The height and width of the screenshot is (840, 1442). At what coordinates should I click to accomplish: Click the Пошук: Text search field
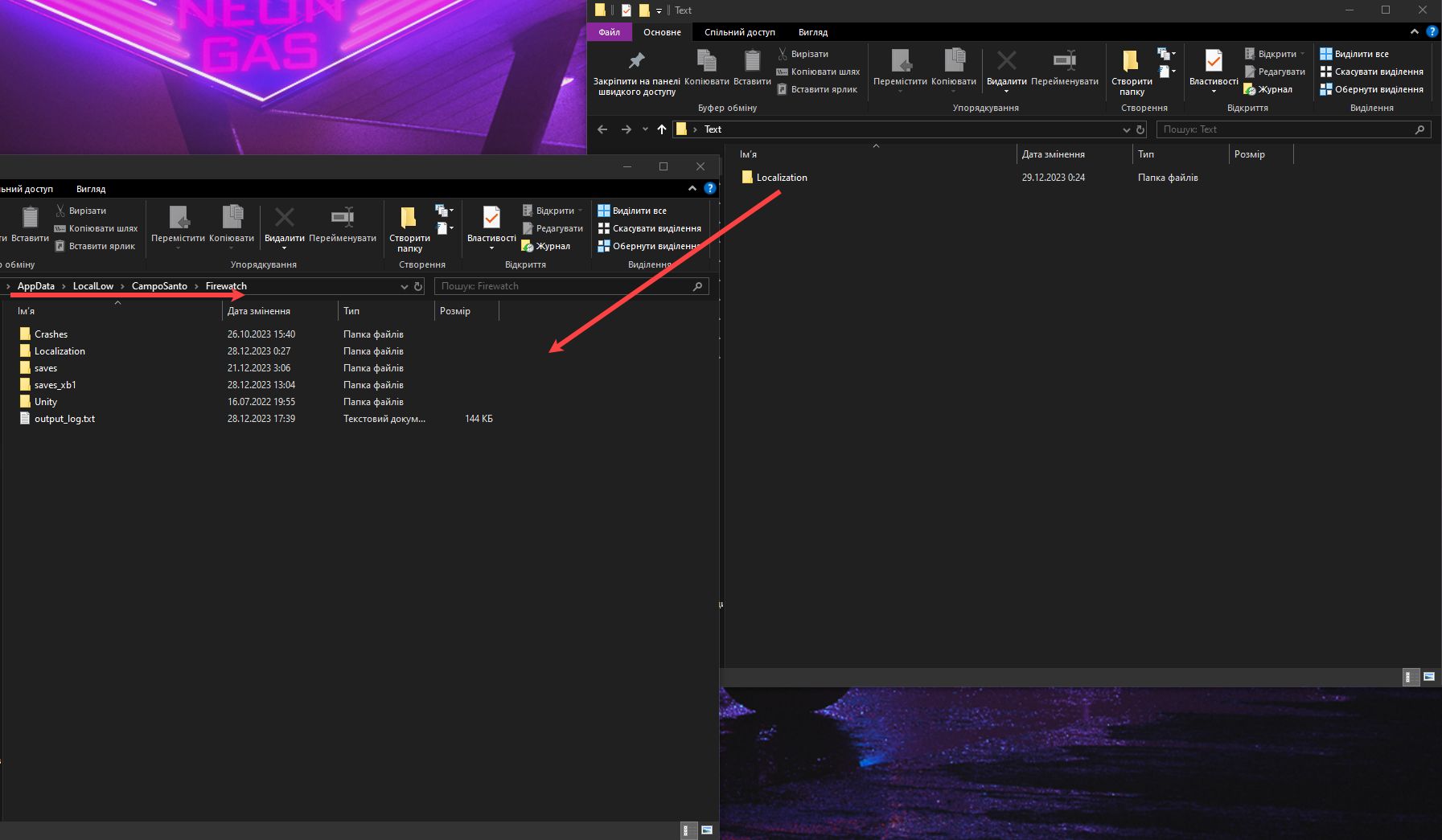point(1293,129)
